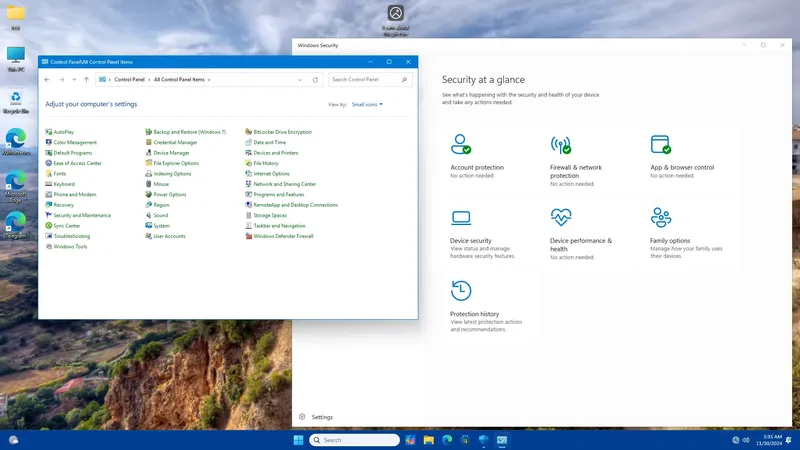Click the Recycle Bin desktop icon

click(x=16, y=102)
